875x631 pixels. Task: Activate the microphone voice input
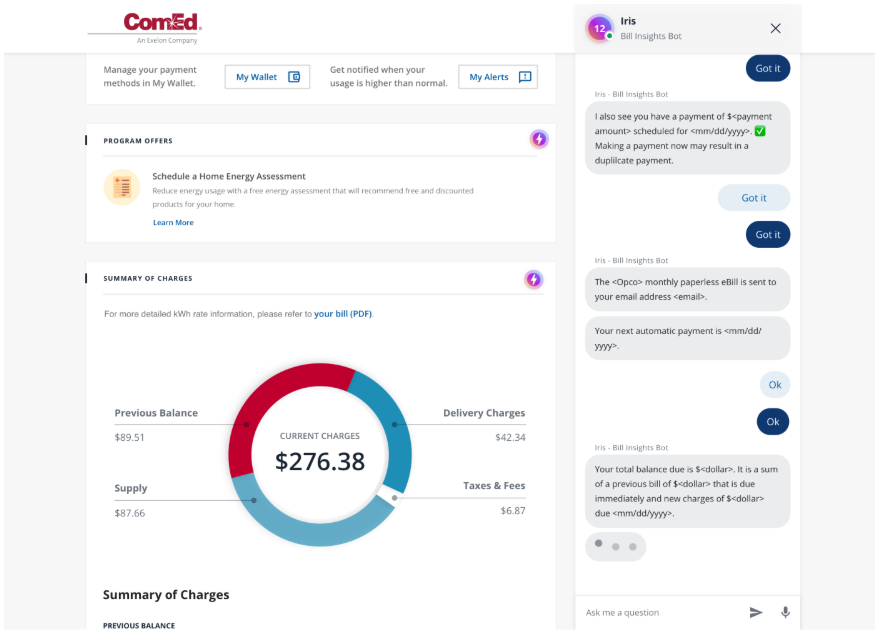pos(785,612)
